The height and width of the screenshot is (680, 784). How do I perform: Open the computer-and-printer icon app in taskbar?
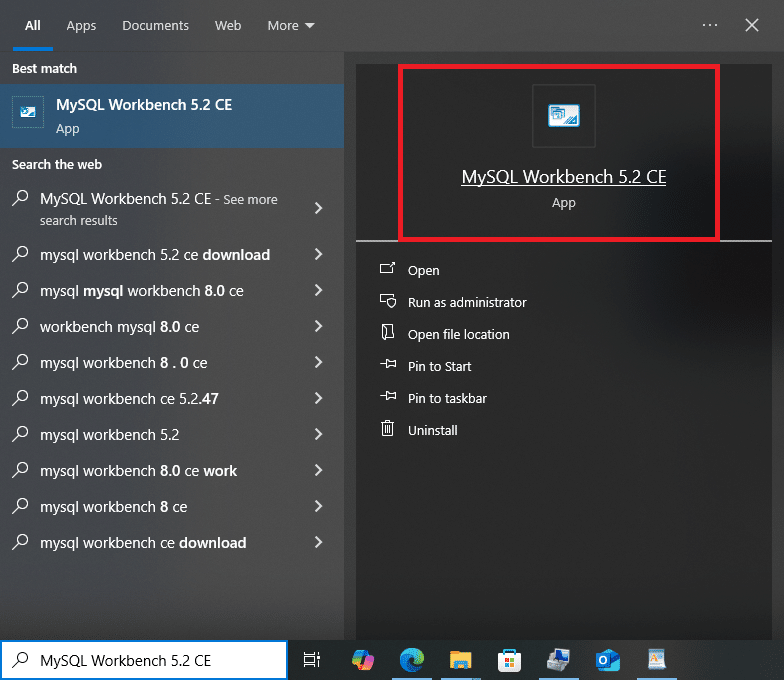tap(558, 660)
